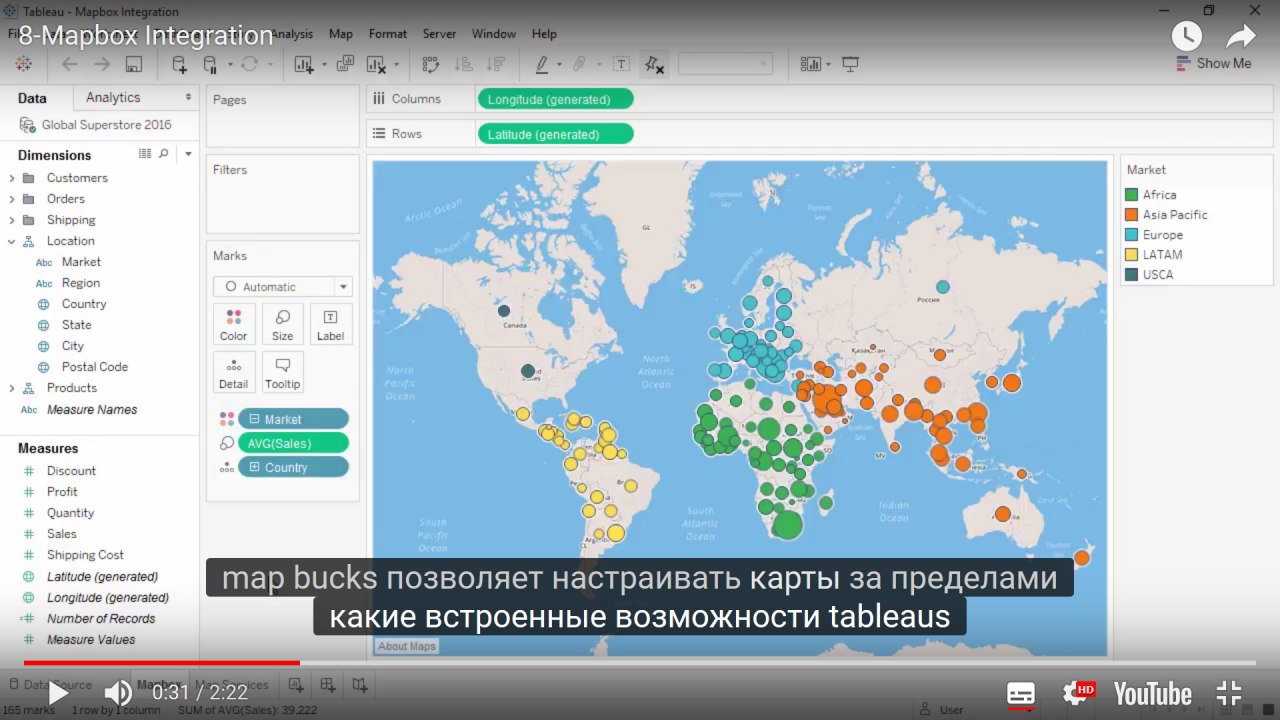
Task: Switch to the Analytics tab
Action: pyautogui.click(x=113, y=97)
